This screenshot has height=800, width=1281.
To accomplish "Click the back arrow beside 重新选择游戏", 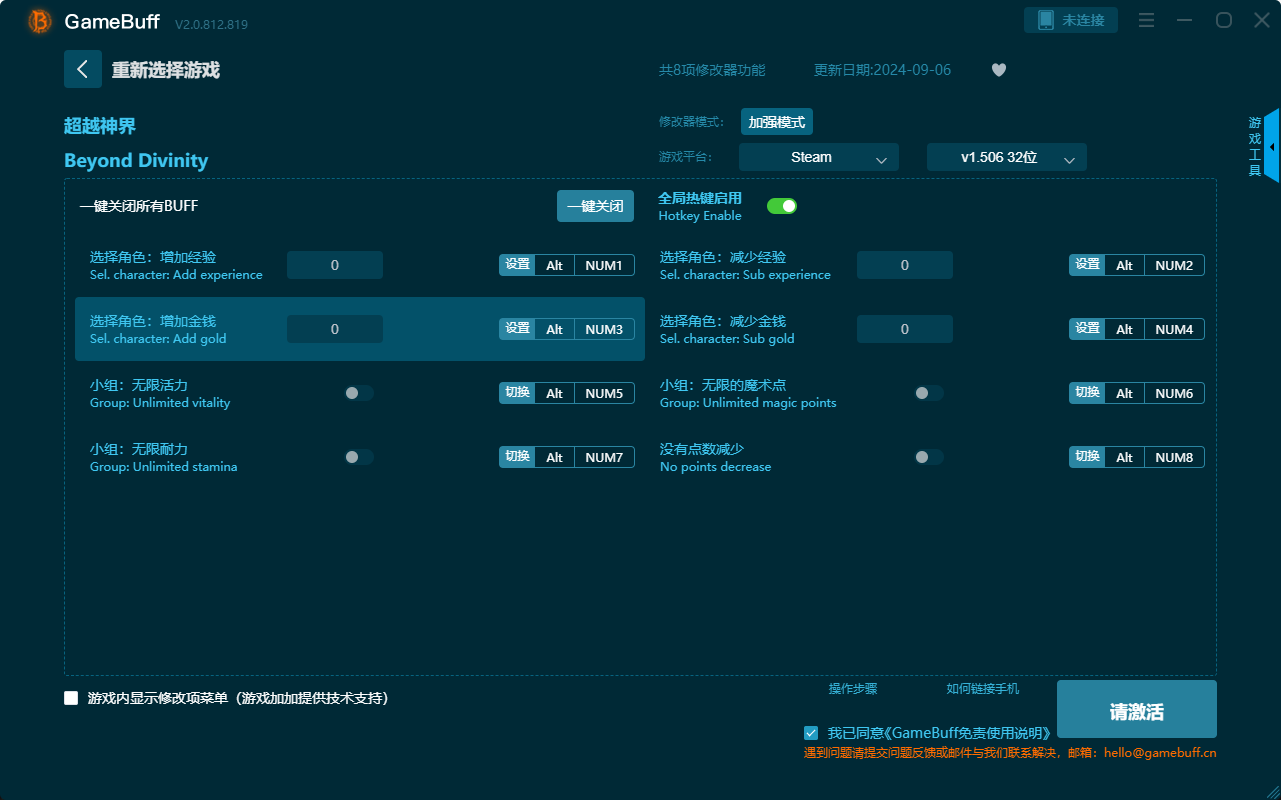I will point(83,69).
